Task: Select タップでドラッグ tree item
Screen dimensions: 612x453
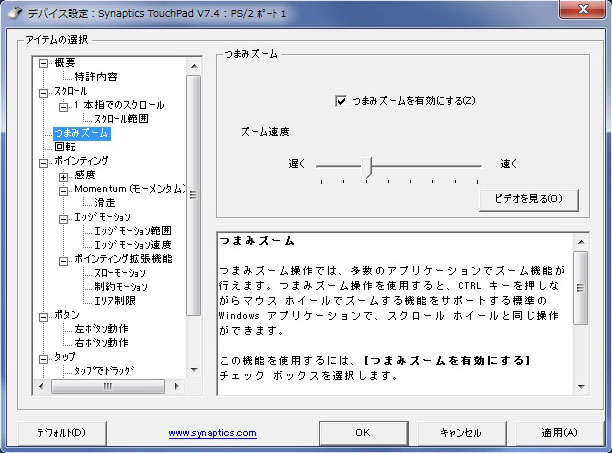Action: tap(104, 371)
